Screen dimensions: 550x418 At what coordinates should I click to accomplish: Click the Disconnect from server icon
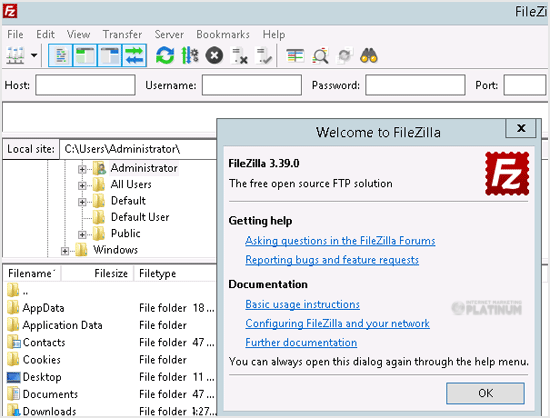click(x=239, y=56)
